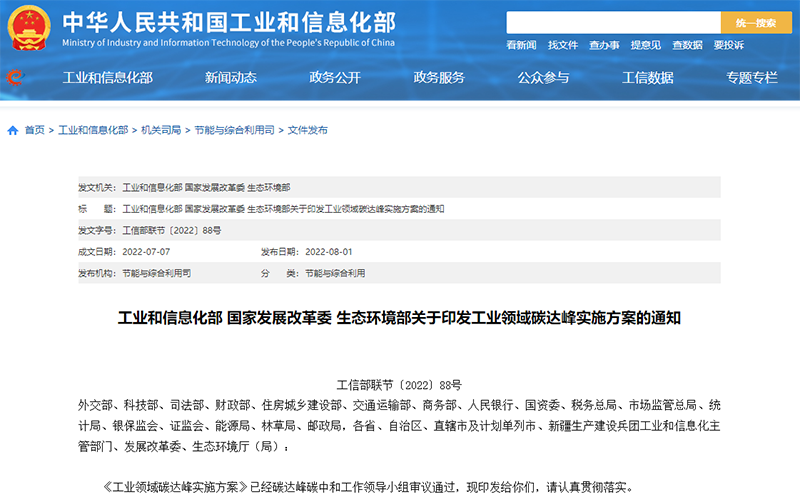Select the 发布日期 value 2022-08-01

pyautogui.click(x=329, y=252)
